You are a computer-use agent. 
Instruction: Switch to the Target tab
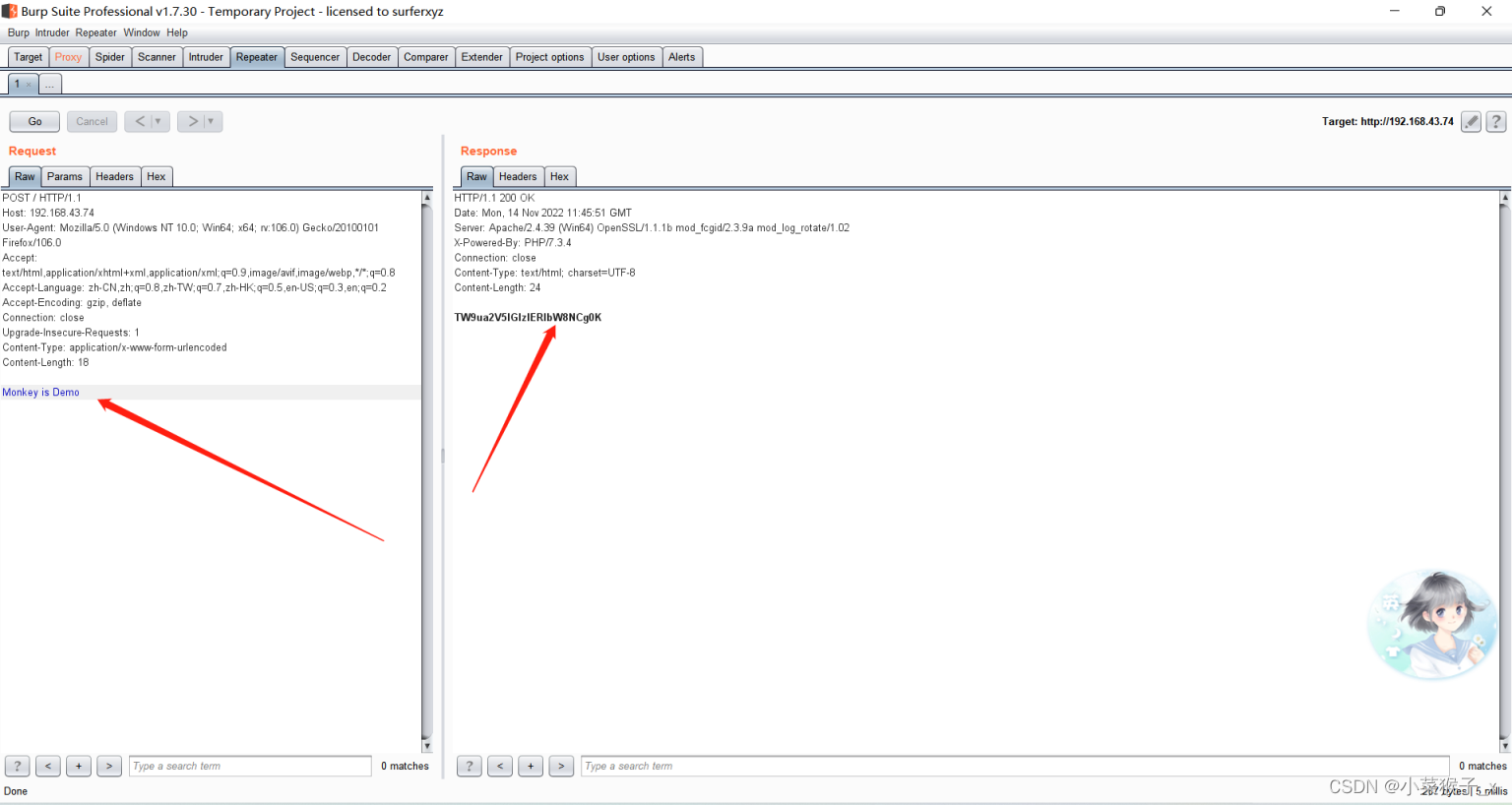28,57
